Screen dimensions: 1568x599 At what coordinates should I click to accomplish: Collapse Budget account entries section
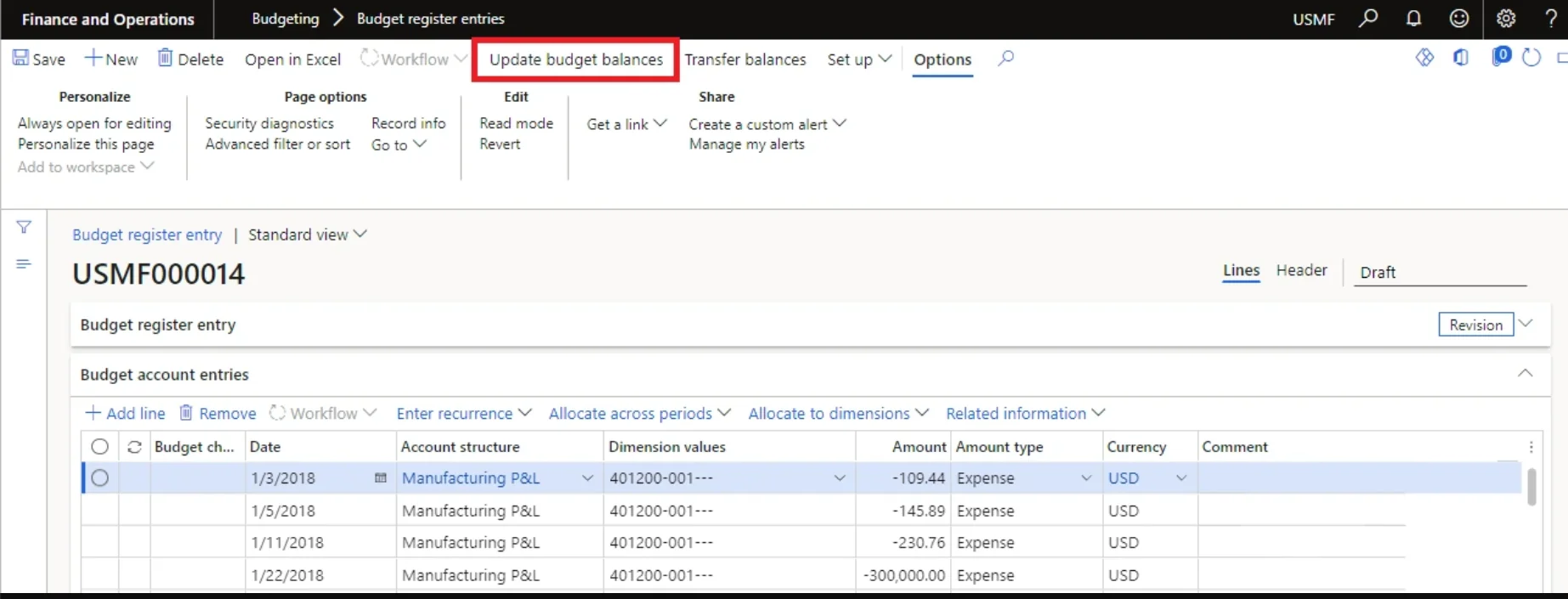pos(1526,374)
